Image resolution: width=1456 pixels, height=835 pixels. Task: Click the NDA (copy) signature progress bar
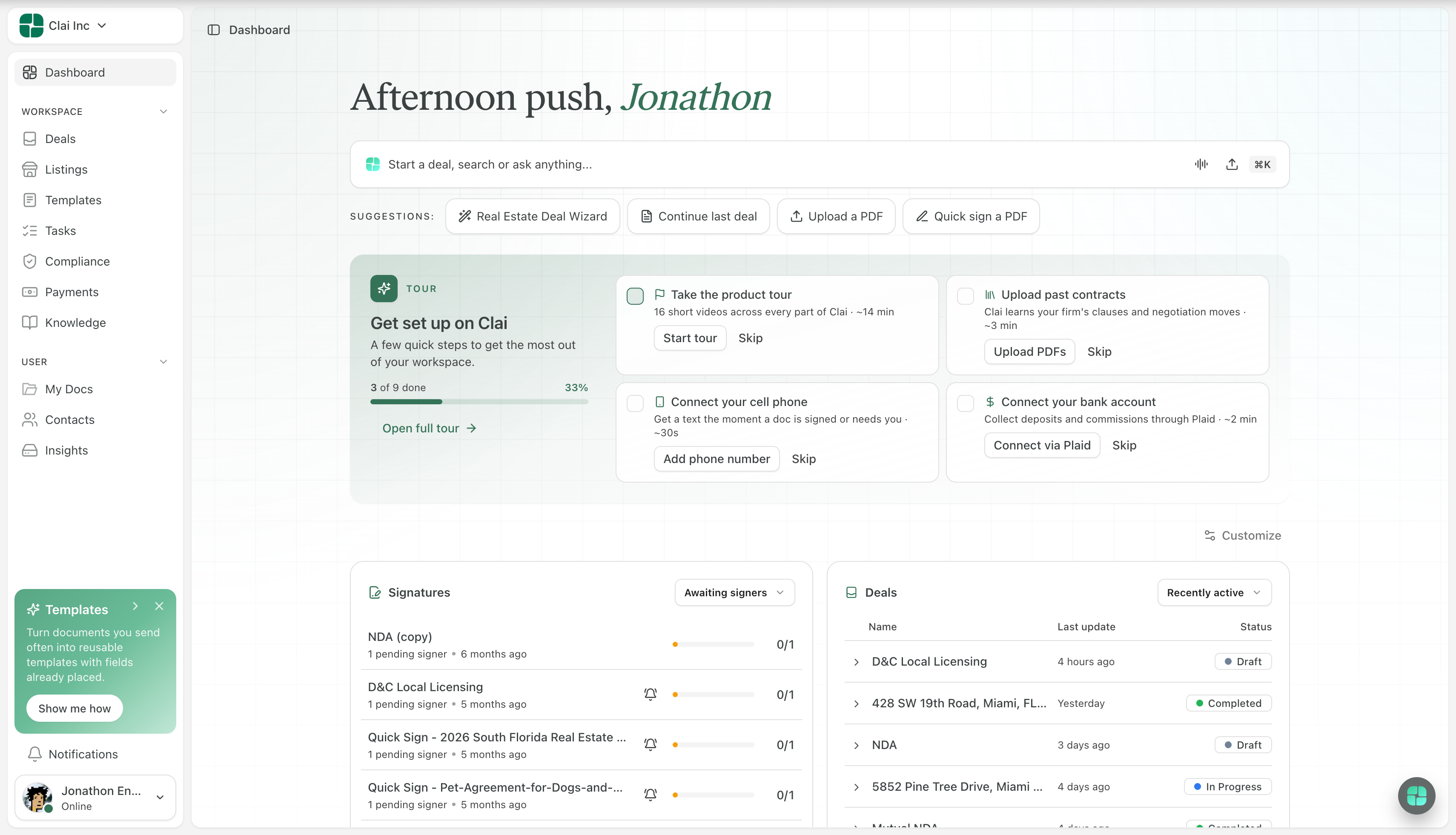coord(713,645)
